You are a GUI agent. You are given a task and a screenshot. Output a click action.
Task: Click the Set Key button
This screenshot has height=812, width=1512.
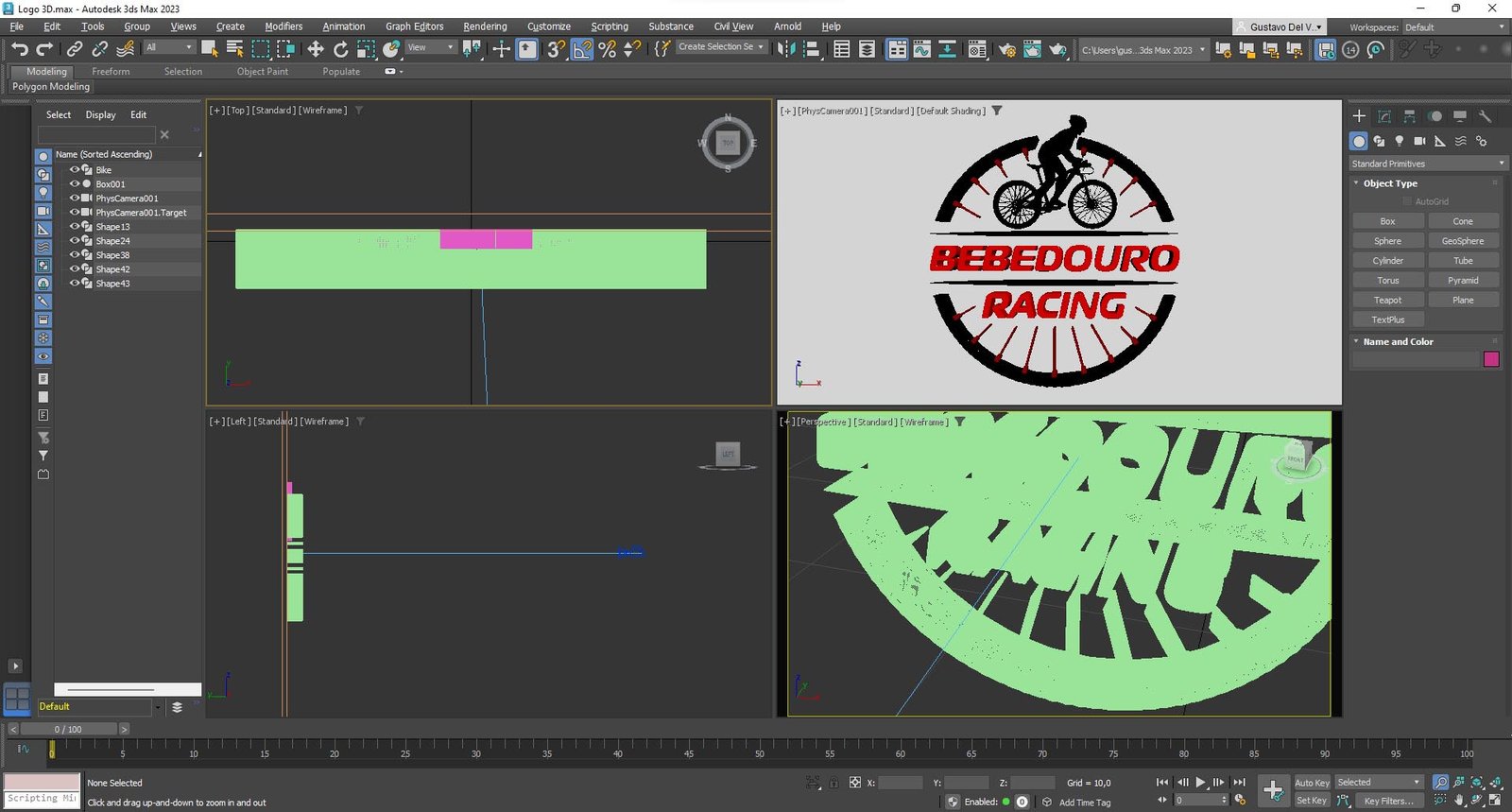coord(1312,801)
